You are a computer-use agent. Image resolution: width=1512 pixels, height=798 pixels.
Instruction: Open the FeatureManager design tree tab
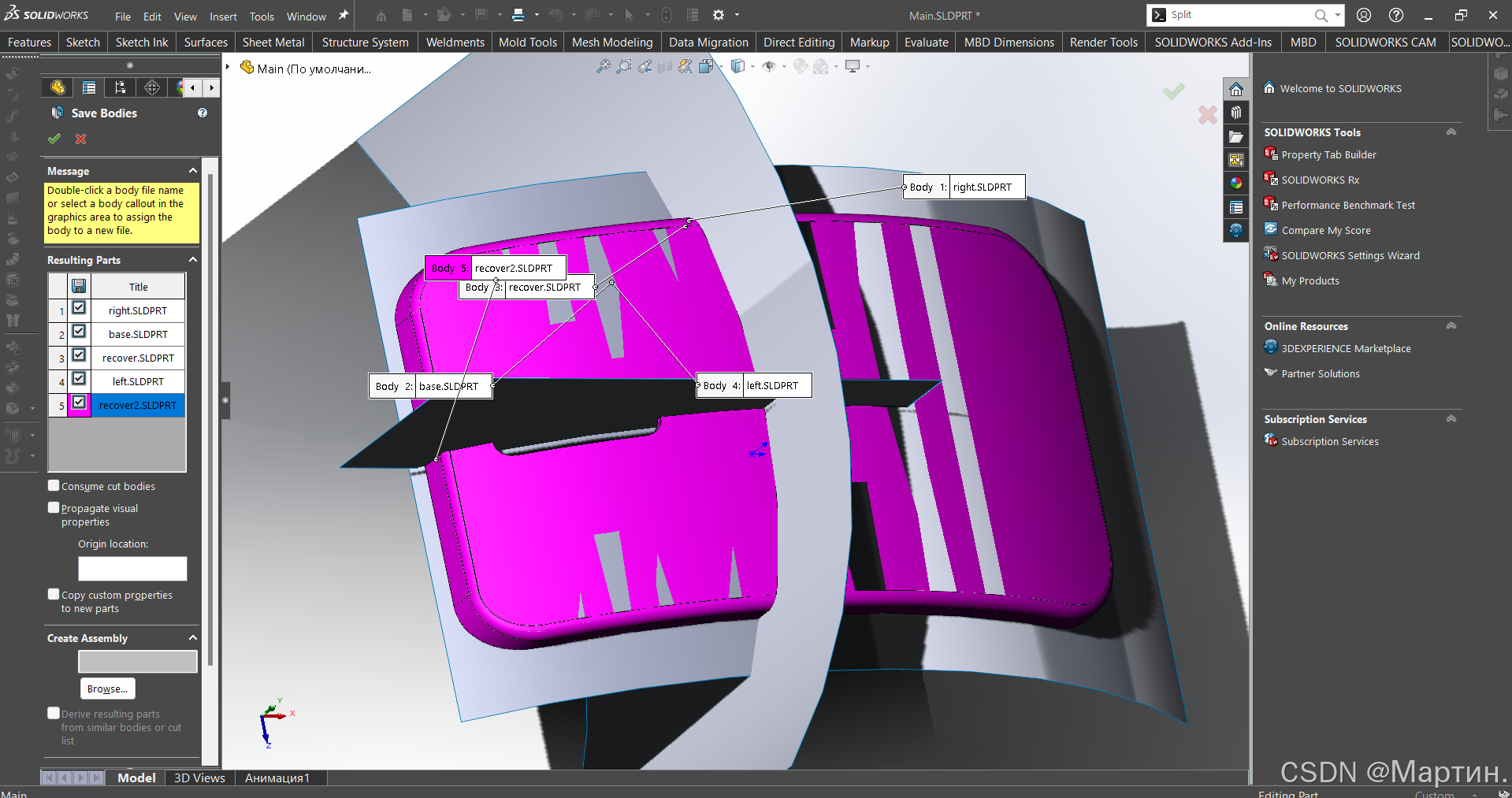pyautogui.click(x=58, y=87)
